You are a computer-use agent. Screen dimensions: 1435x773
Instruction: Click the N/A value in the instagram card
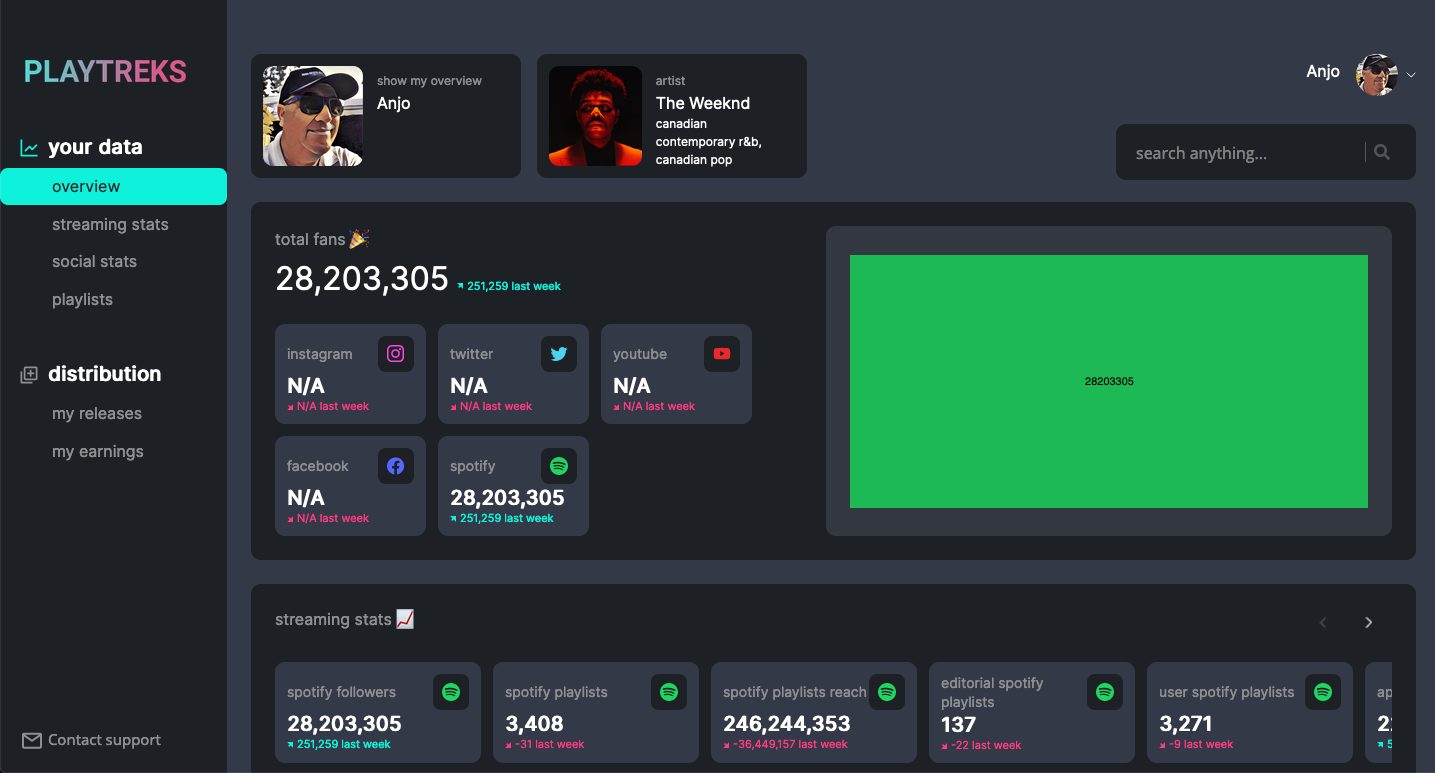306,386
